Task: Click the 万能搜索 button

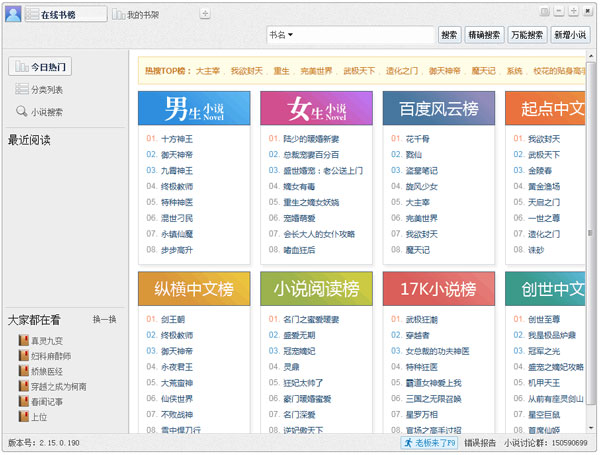Action: [527, 35]
